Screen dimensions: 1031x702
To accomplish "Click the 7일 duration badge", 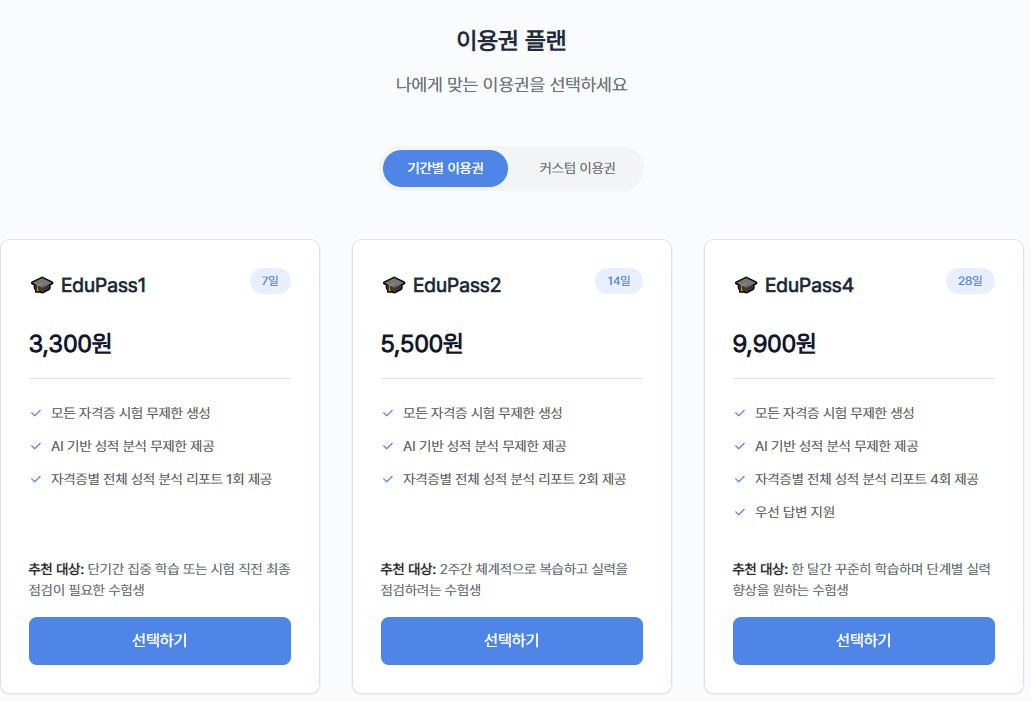I will click(270, 281).
